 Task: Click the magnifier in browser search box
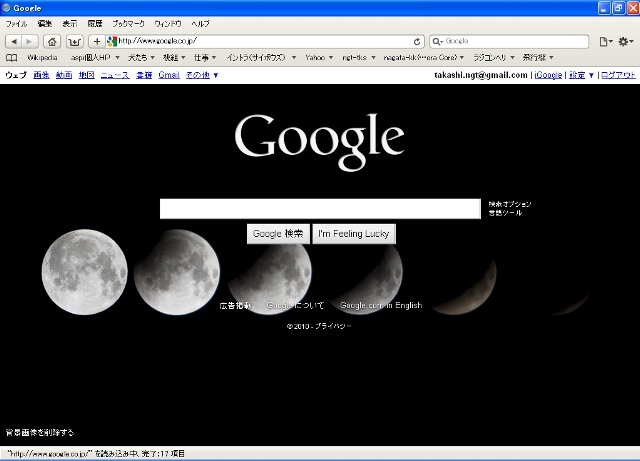pyautogui.click(x=437, y=41)
